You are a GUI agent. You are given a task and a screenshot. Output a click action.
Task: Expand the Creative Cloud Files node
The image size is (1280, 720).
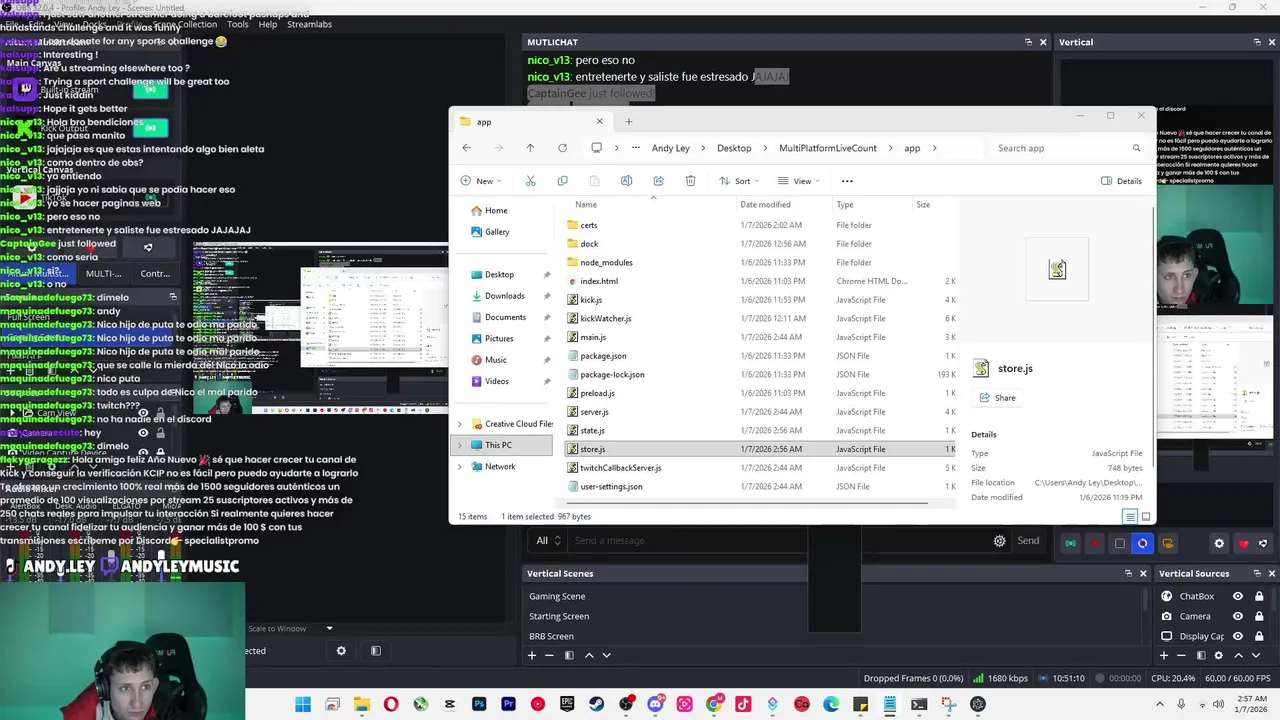click(460, 424)
